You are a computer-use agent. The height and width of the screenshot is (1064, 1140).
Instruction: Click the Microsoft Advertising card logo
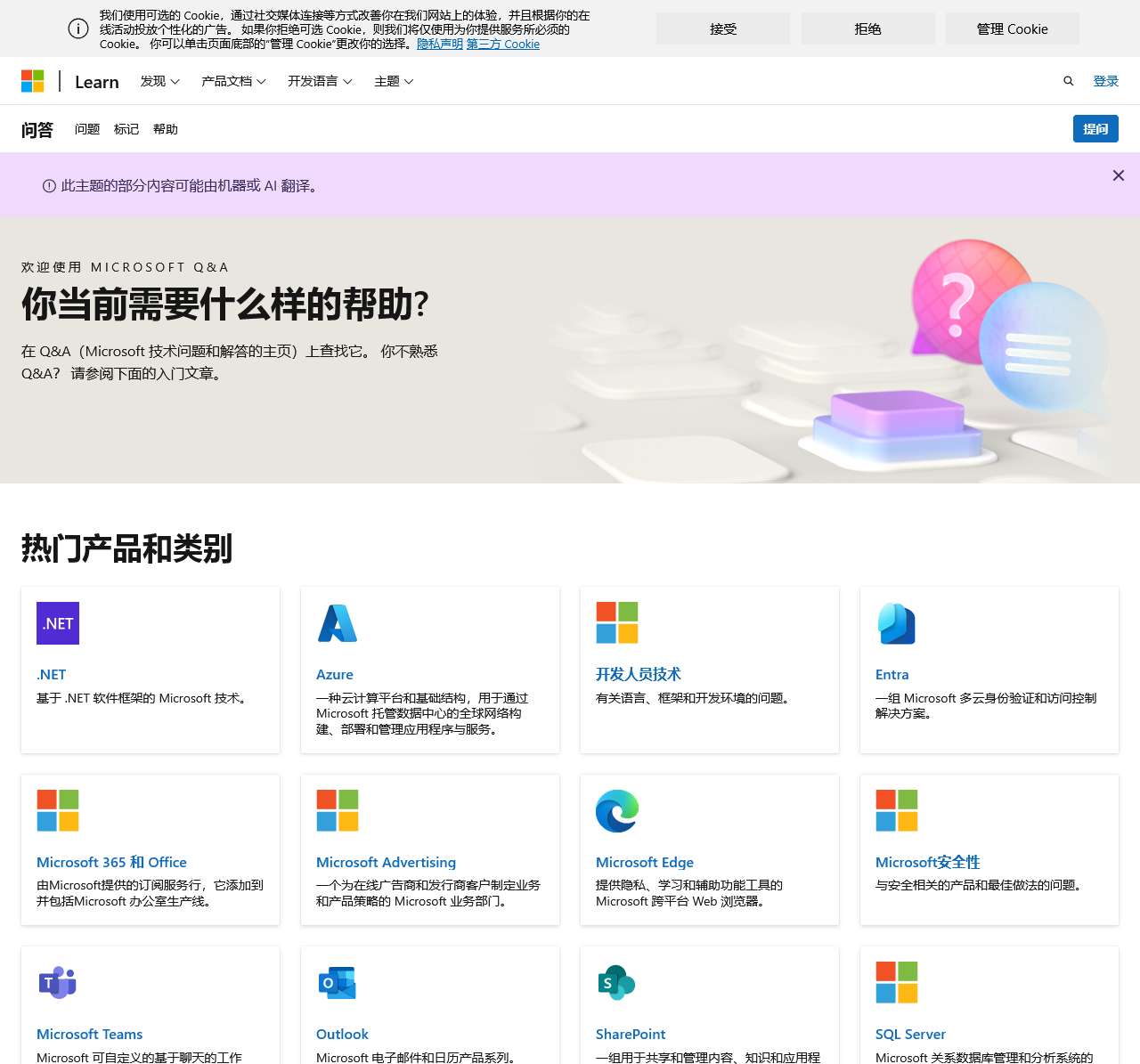[x=338, y=810]
